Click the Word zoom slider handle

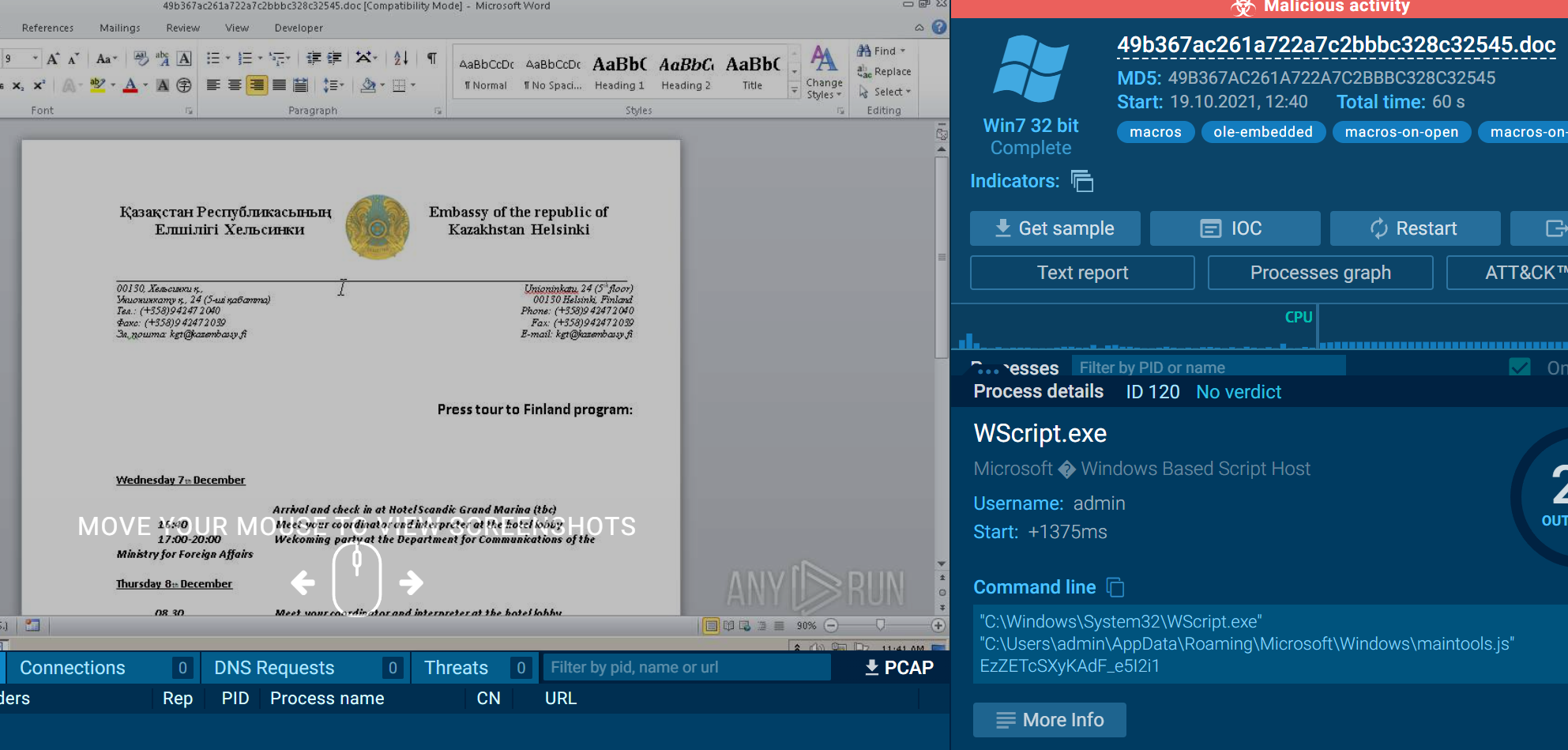[x=880, y=625]
